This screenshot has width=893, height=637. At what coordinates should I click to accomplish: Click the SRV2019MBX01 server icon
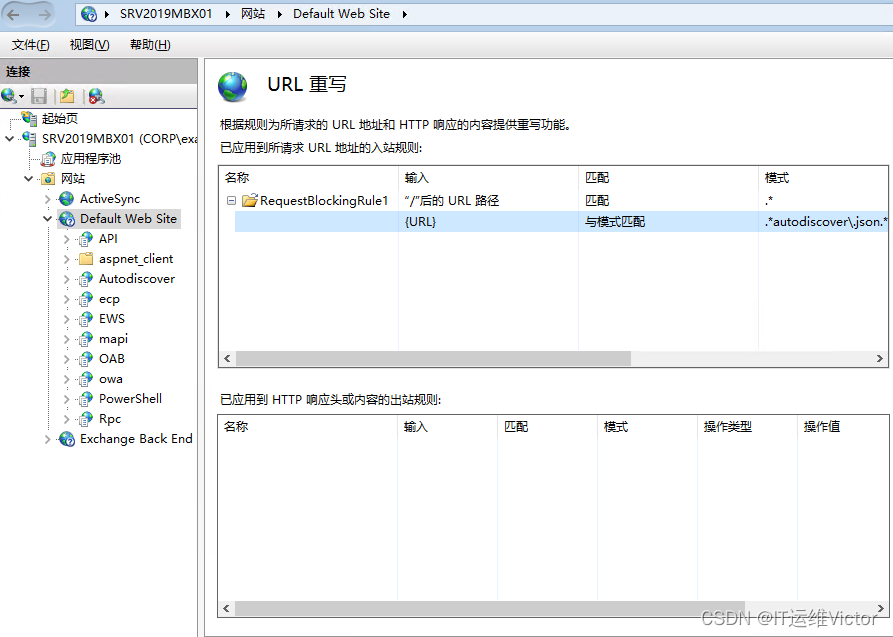tap(29, 138)
